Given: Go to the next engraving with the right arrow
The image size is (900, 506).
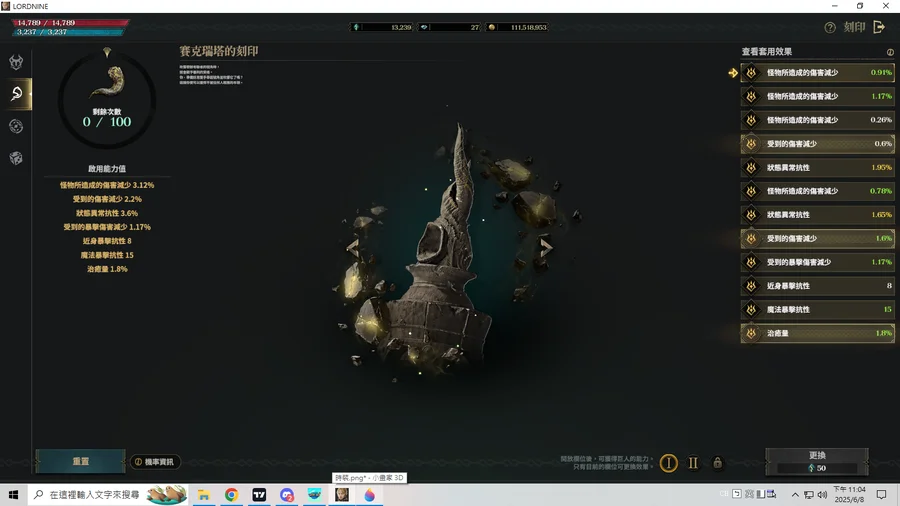Looking at the screenshot, I should [x=546, y=247].
